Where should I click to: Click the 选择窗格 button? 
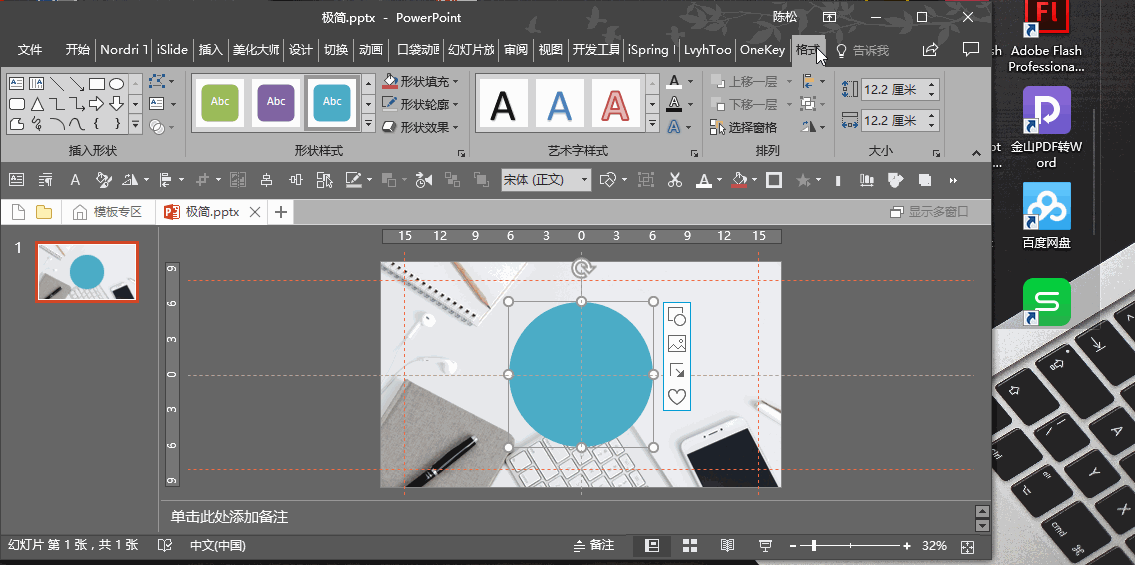coord(743,127)
